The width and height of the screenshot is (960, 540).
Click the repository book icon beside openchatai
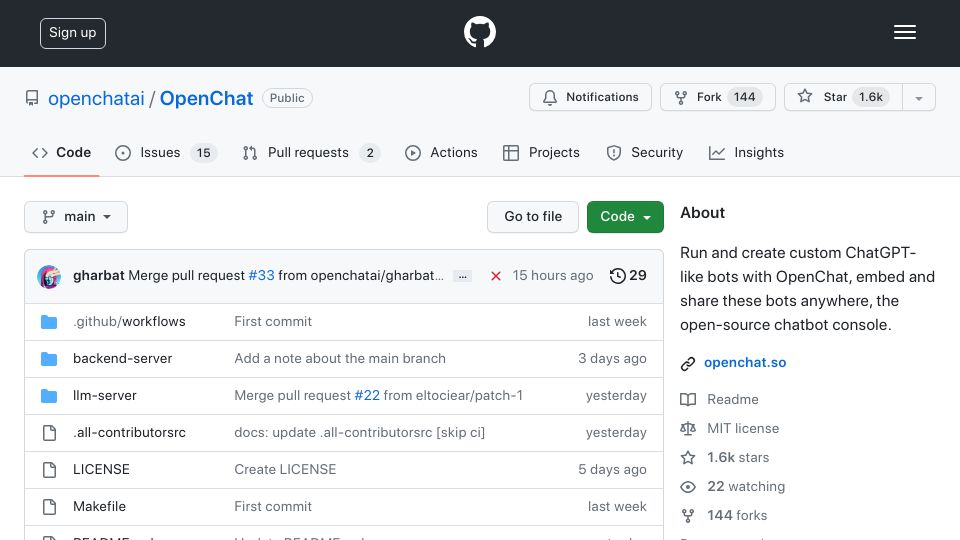point(32,98)
